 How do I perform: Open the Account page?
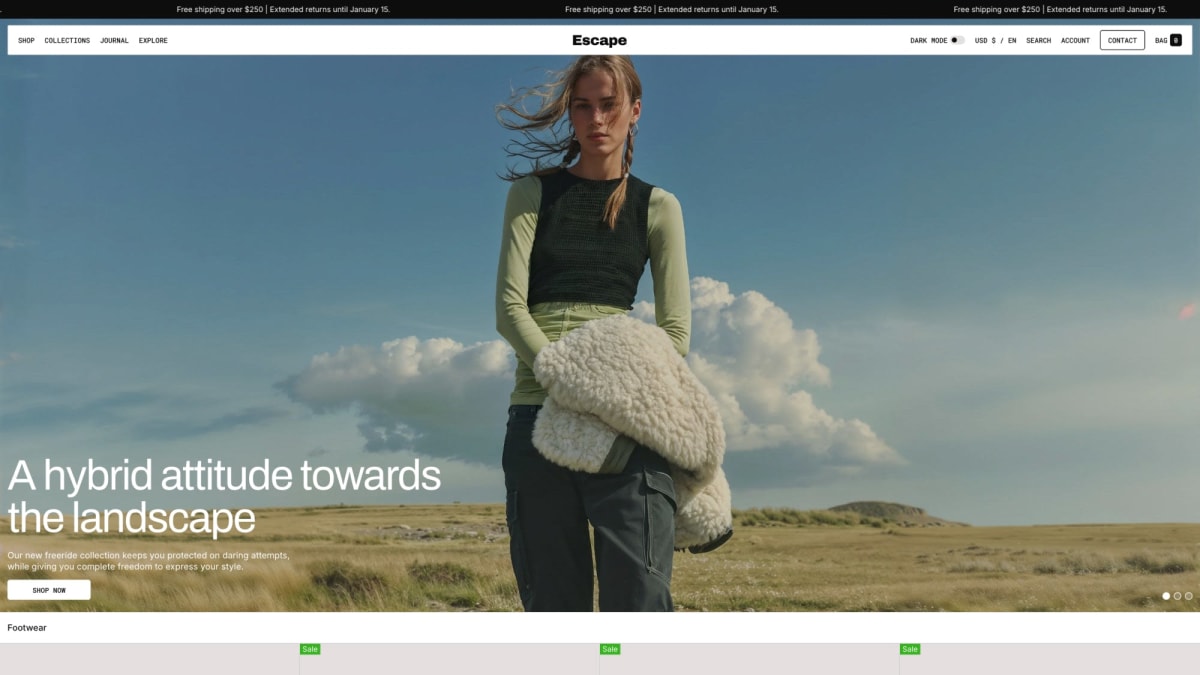pyautogui.click(x=1075, y=40)
